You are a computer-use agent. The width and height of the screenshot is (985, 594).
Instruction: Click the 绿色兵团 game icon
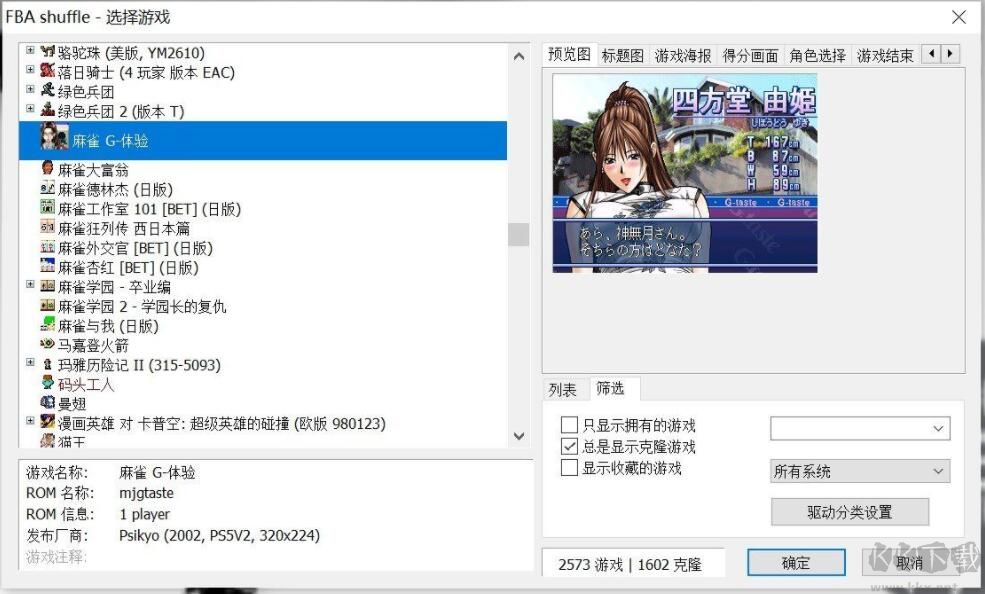[x=48, y=90]
